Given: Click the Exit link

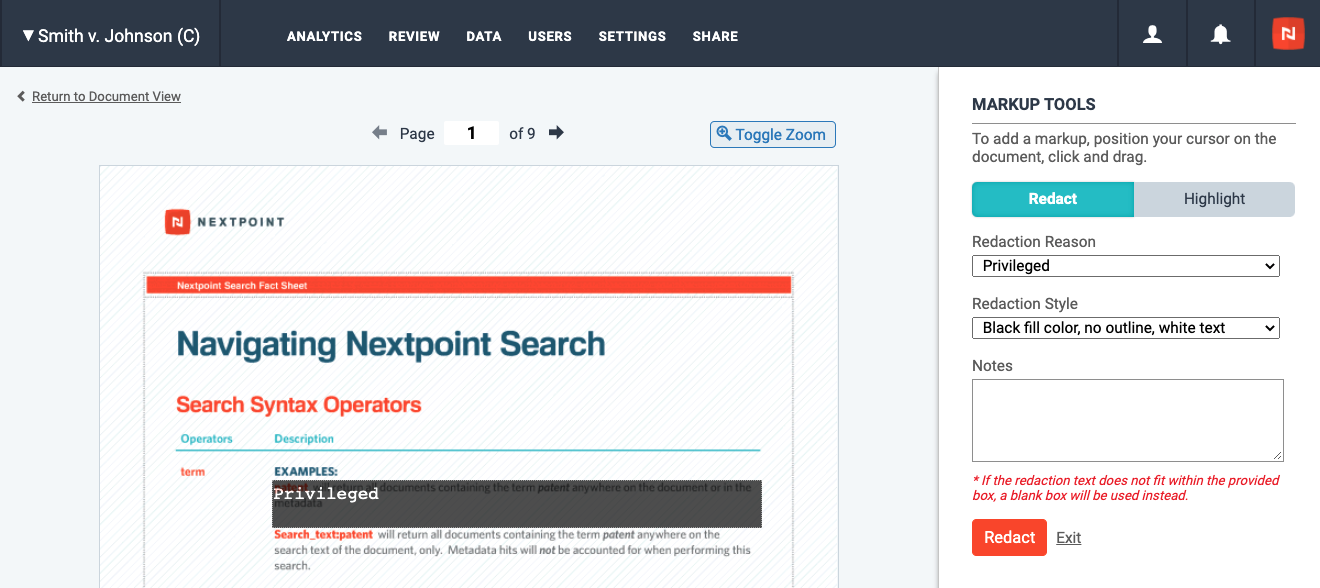Looking at the screenshot, I should click(1068, 538).
